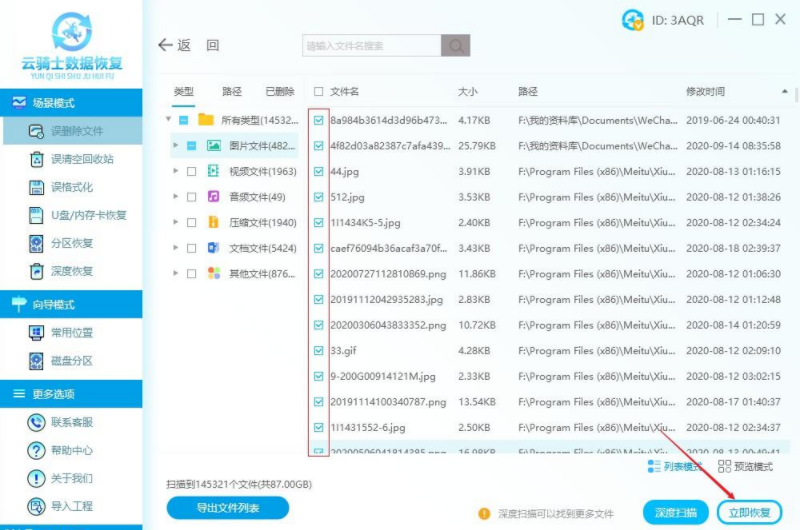Click the file name search field
The image size is (800, 530).
tap(371, 45)
